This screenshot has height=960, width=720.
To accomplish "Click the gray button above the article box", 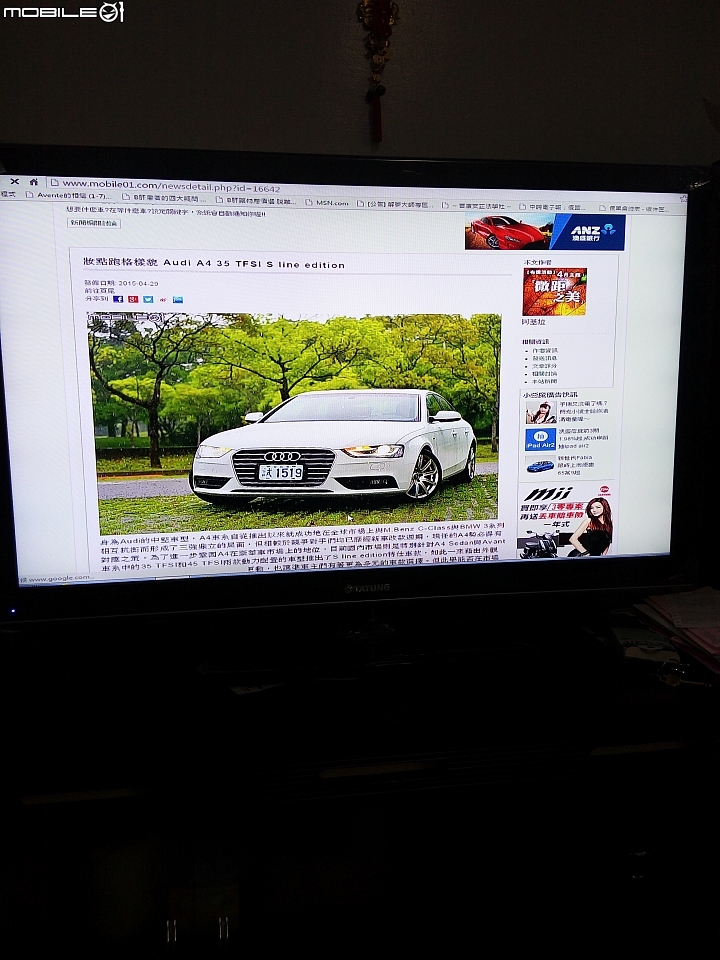I will (x=94, y=223).
